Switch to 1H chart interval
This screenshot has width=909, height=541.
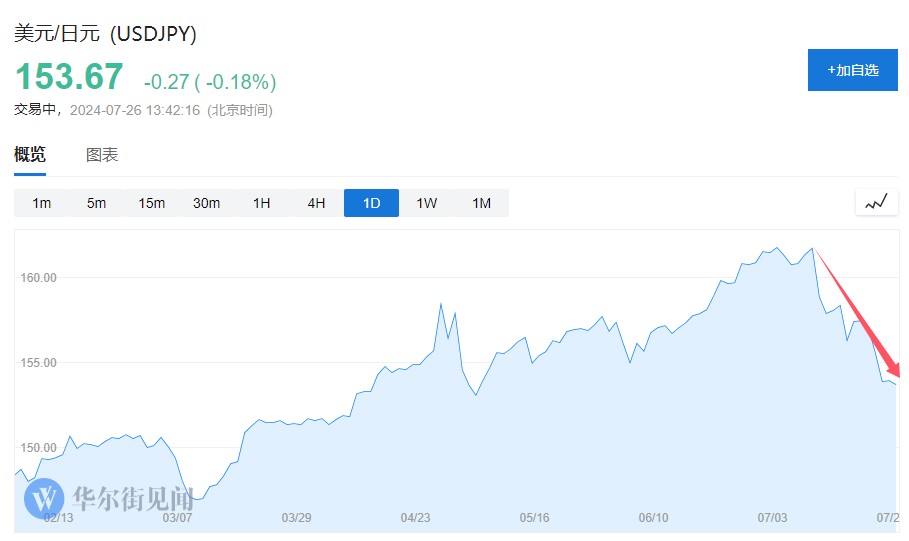tap(261, 203)
